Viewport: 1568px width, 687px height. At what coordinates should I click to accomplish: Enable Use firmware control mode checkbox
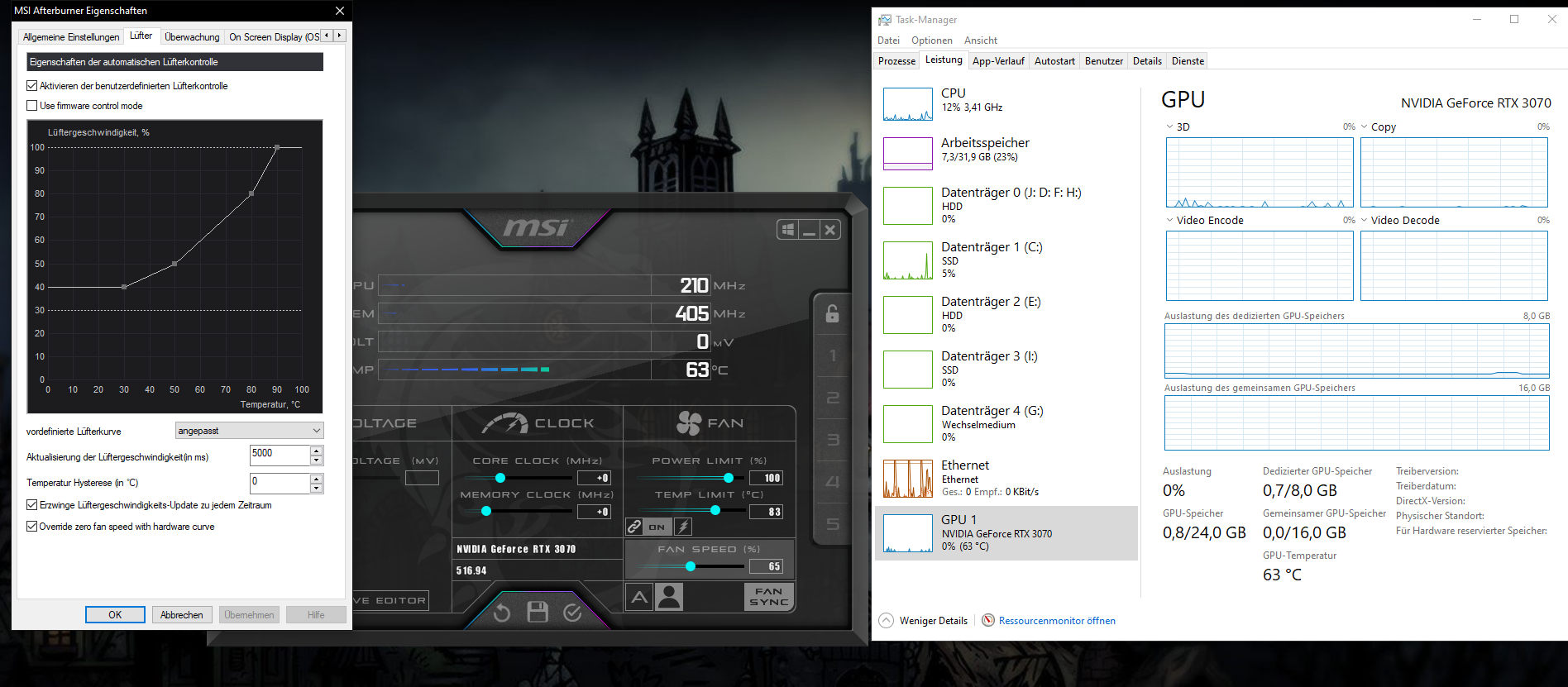pos(32,106)
